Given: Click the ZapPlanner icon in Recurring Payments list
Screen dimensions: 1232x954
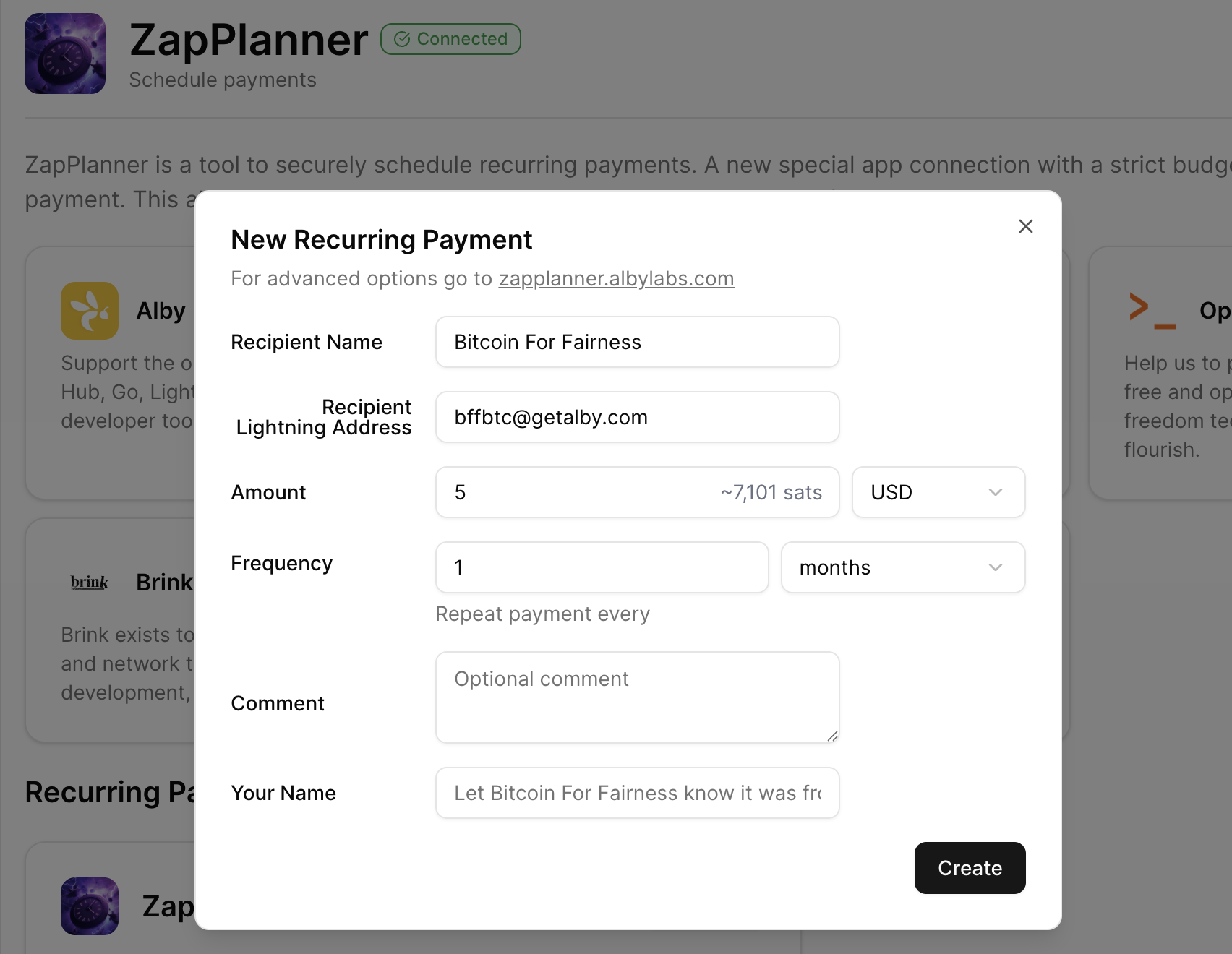Looking at the screenshot, I should click(x=90, y=906).
